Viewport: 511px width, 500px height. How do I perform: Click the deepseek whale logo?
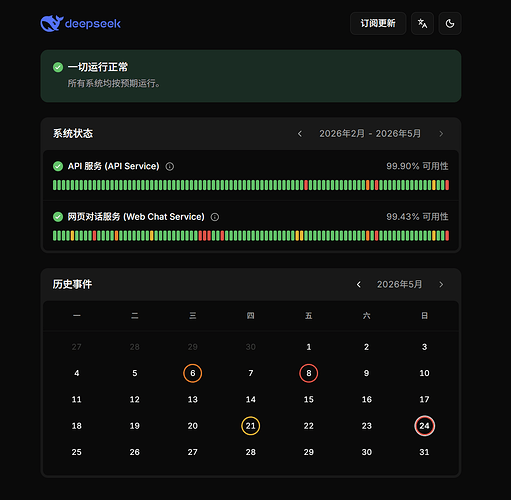[x=80, y=23]
